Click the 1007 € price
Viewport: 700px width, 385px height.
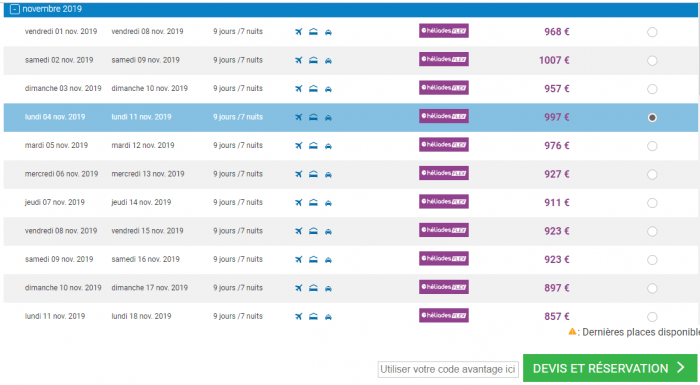tap(554, 60)
